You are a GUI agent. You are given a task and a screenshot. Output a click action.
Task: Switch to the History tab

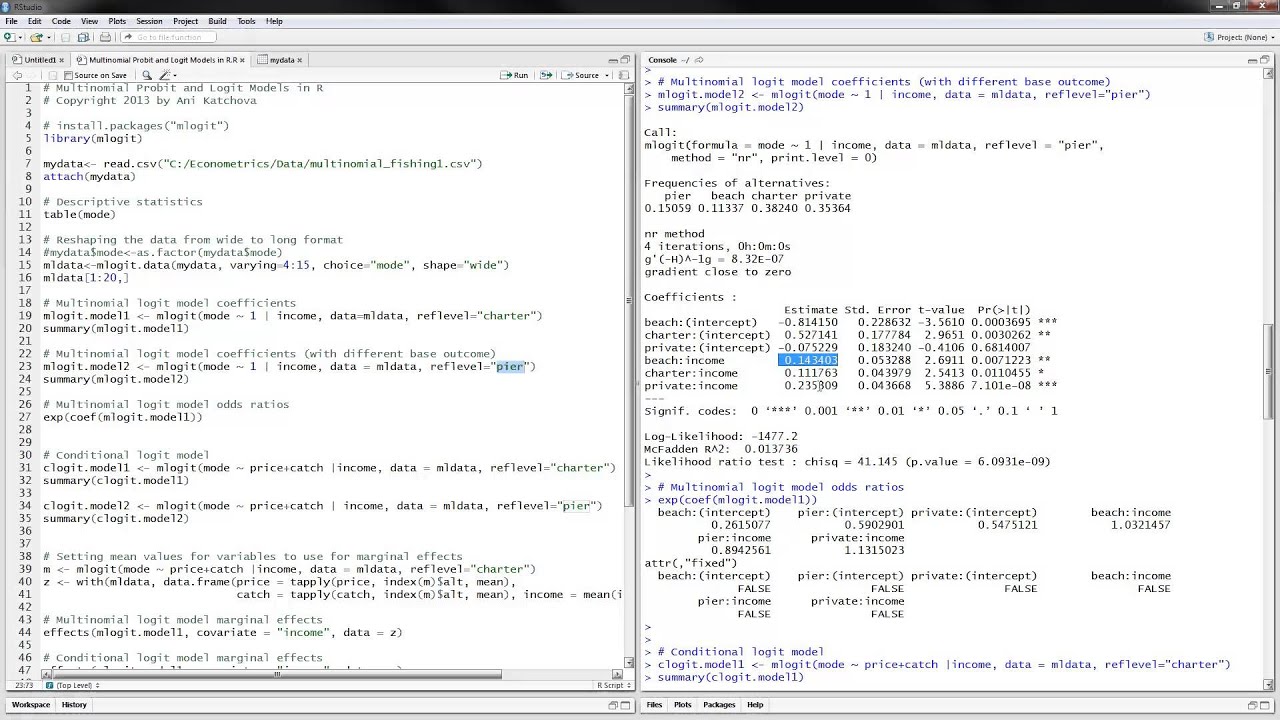pyautogui.click(x=74, y=704)
